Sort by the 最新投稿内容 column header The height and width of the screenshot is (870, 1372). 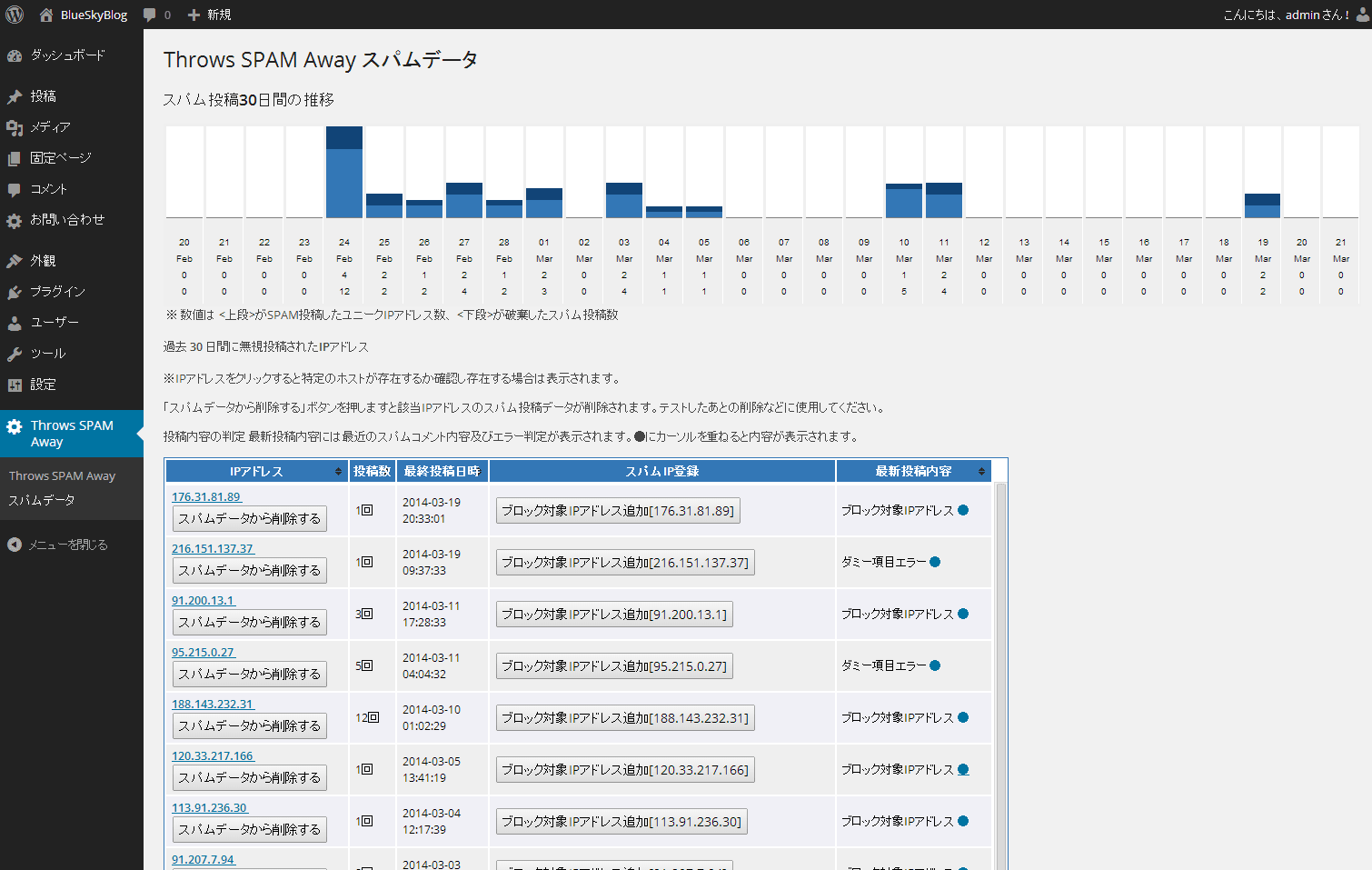(x=913, y=471)
